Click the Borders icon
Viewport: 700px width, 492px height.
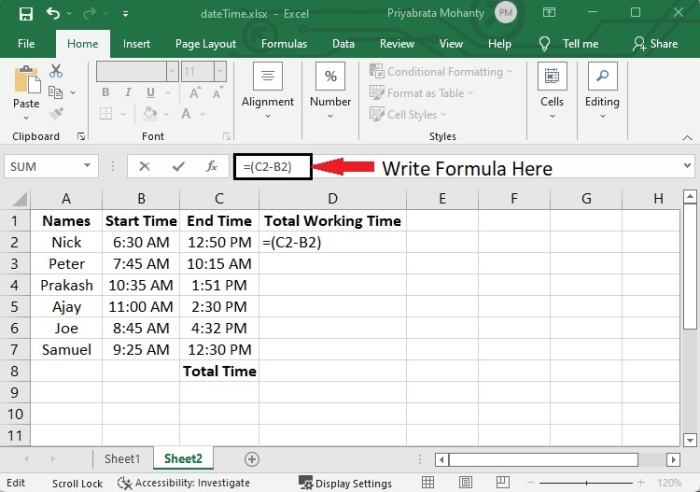coord(106,113)
